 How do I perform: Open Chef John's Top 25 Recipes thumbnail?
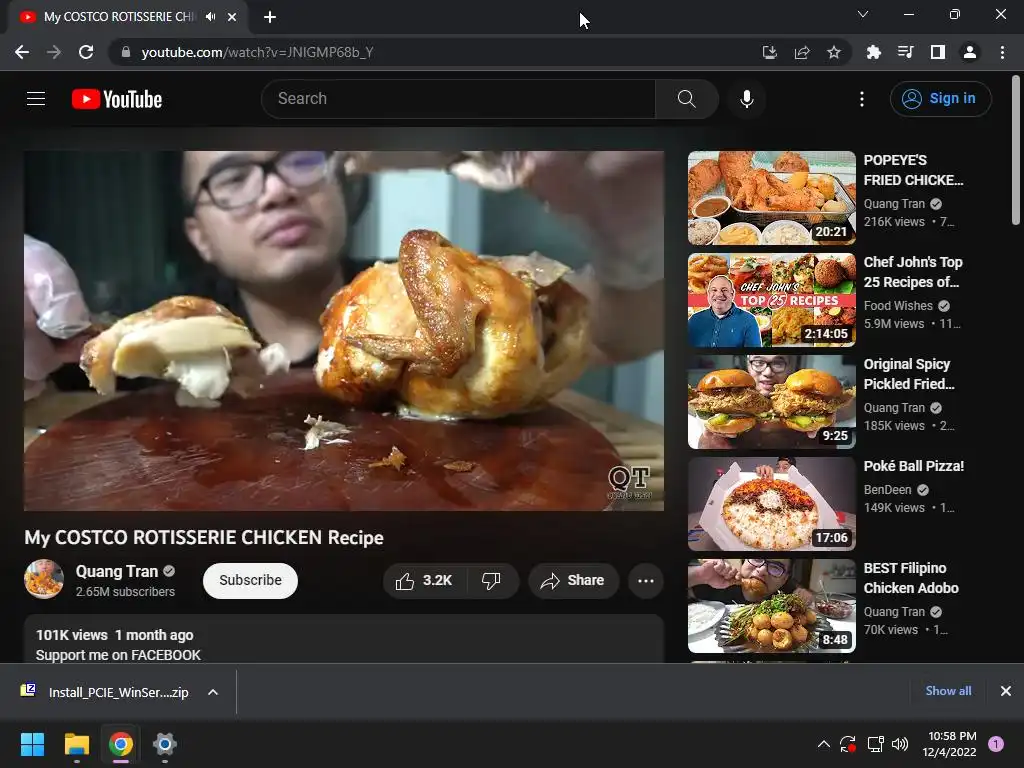[771, 300]
